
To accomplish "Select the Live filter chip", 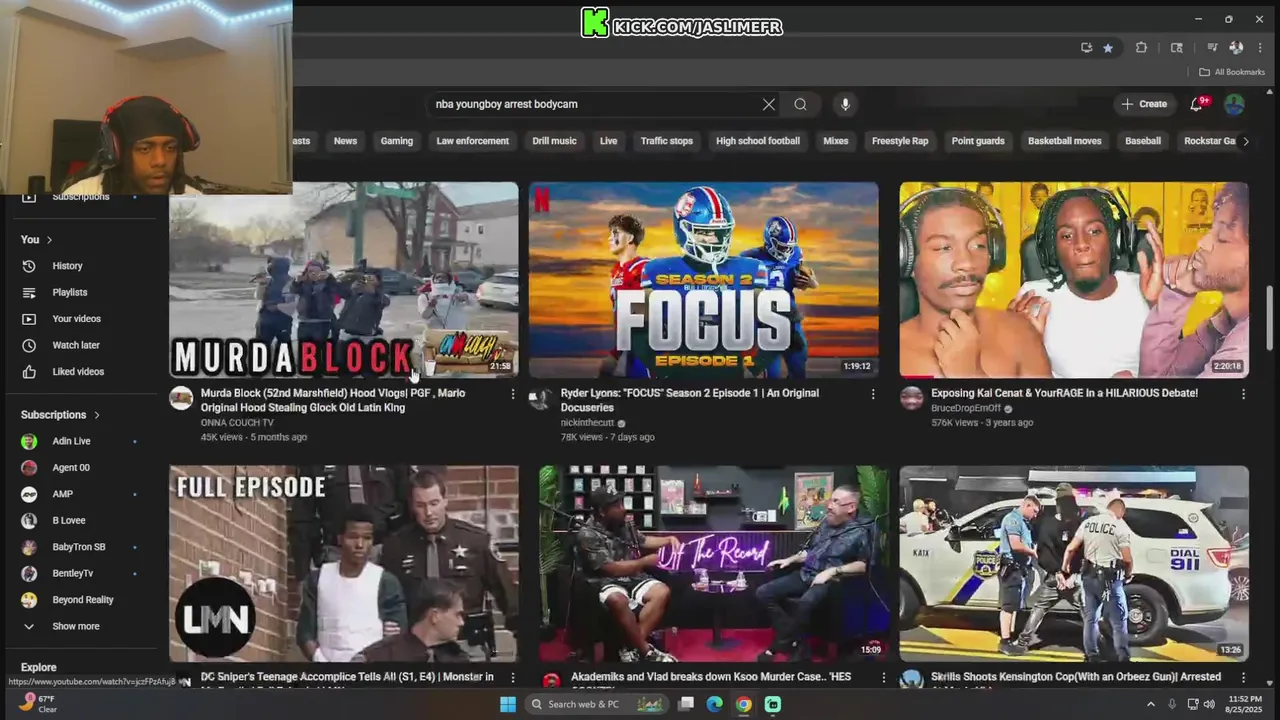I will point(608,141).
